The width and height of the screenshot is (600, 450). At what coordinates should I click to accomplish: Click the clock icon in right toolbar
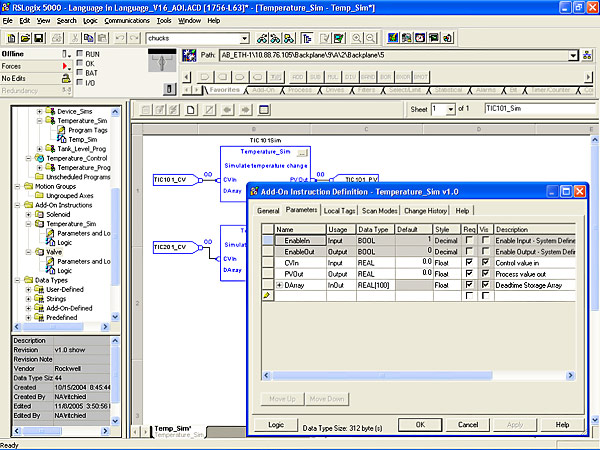pos(420,38)
